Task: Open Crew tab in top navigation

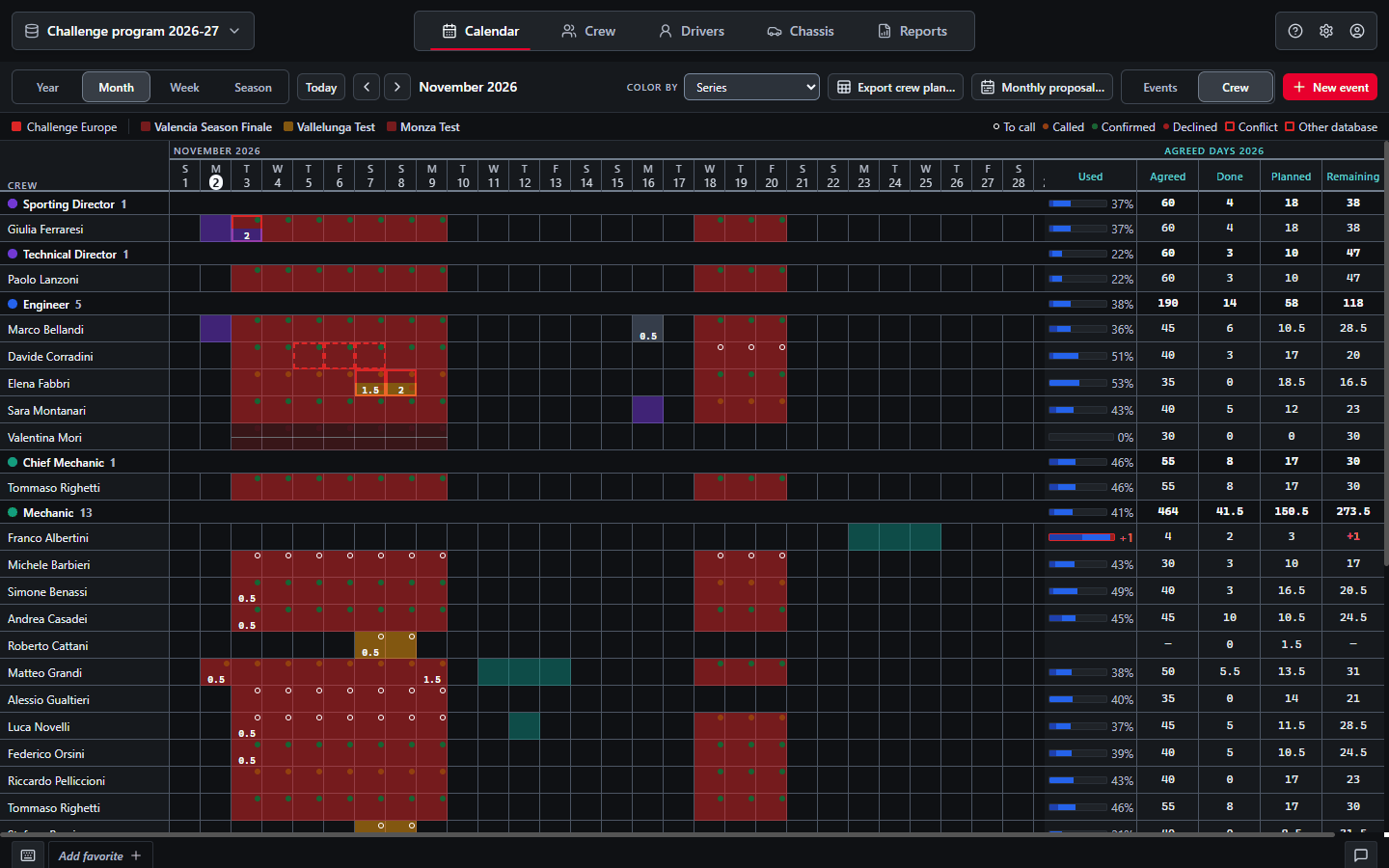Action: (588, 31)
